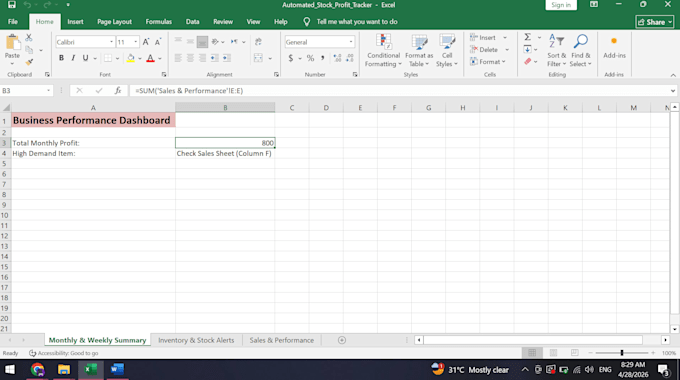Viewport: 680px width, 380px height.
Task: Click the Copy icon
Action: tap(29, 50)
